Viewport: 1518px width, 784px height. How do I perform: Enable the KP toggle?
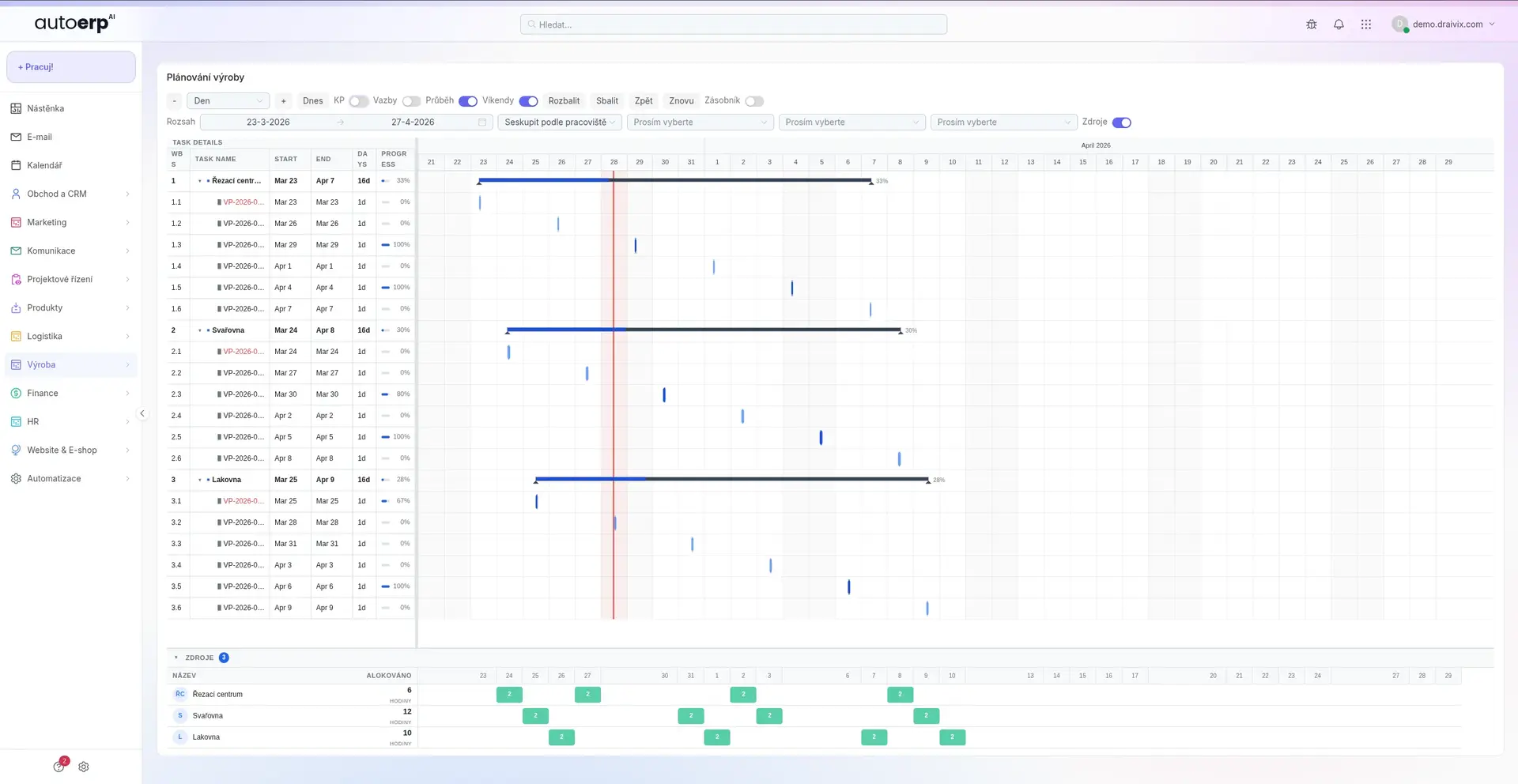click(358, 101)
